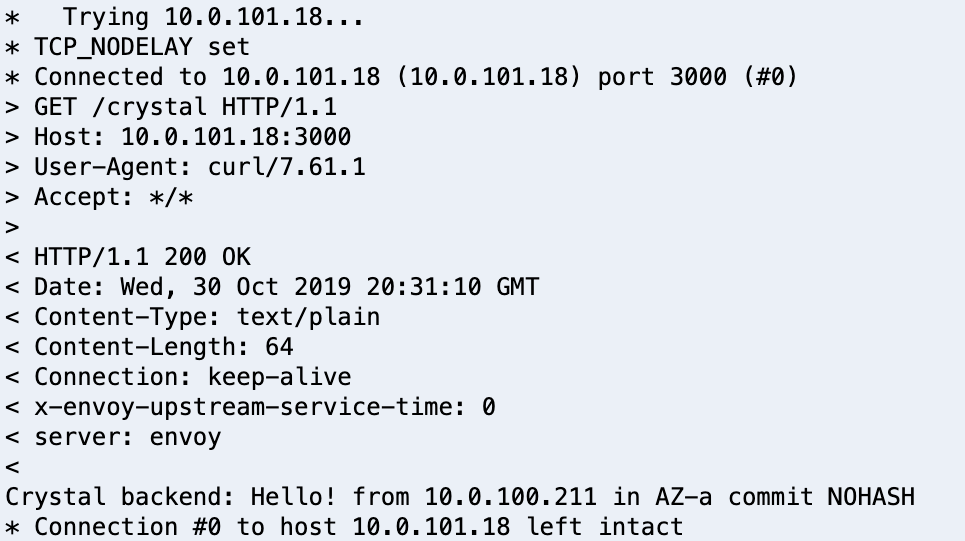The image size is (965, 541).
Task: Click the "User-Agent: curl/7.61.1" header
Action: [x=199, y=167]
